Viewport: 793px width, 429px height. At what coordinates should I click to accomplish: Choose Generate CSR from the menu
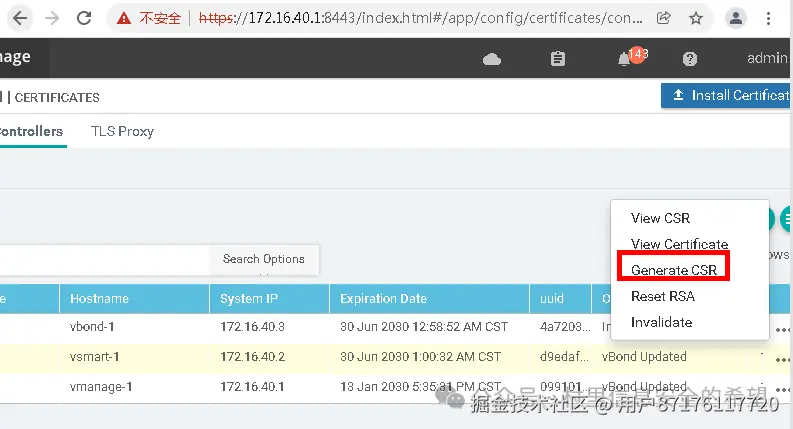tap(674, 270)
